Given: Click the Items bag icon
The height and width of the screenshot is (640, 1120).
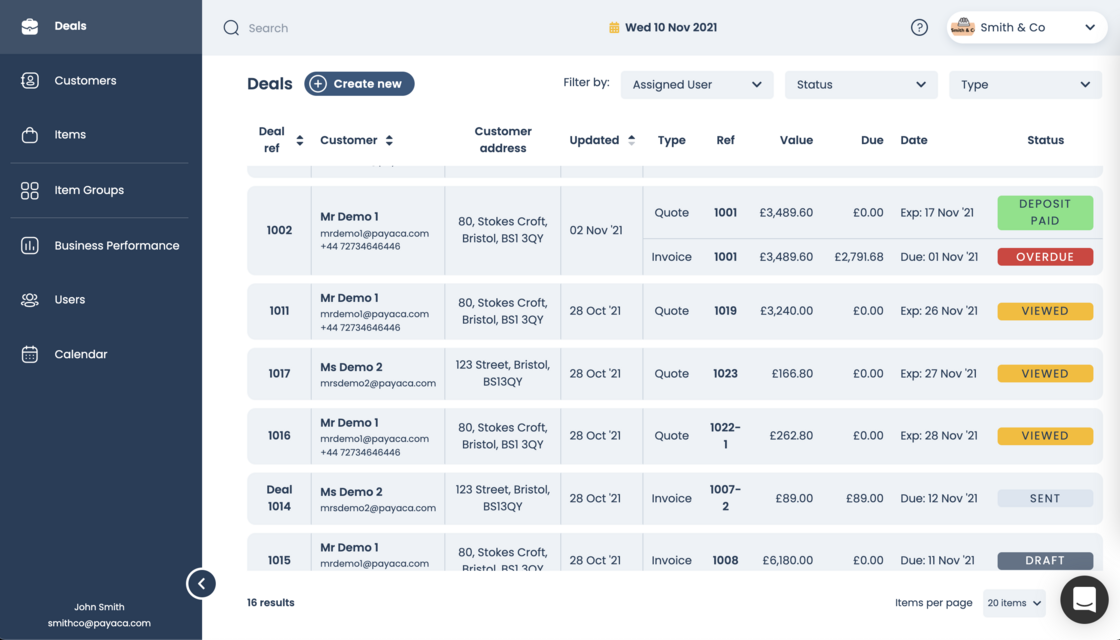Looking at the screenshot, I should point(30,135).
